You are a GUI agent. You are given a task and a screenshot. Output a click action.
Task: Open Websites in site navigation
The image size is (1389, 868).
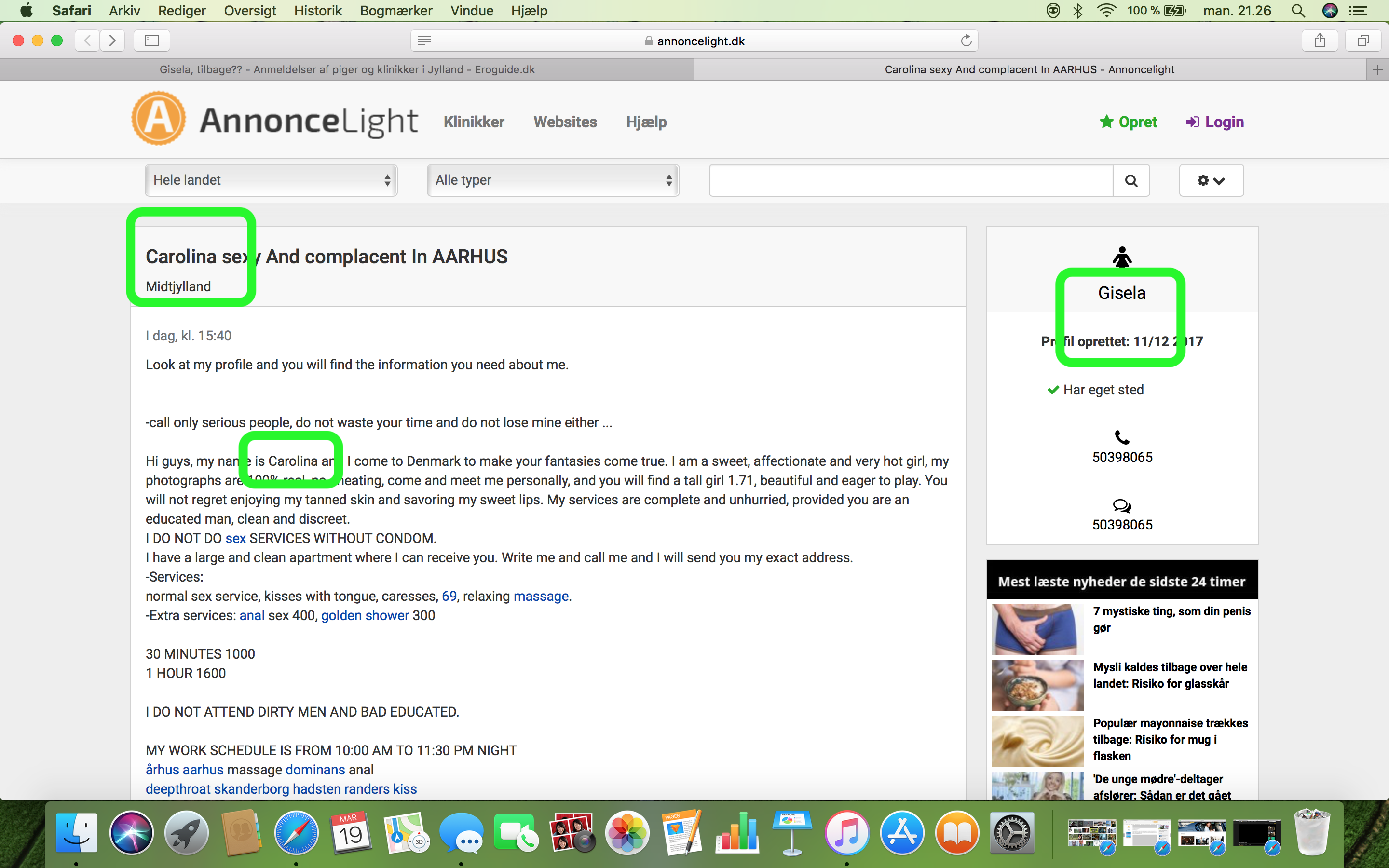pos(565,122)
